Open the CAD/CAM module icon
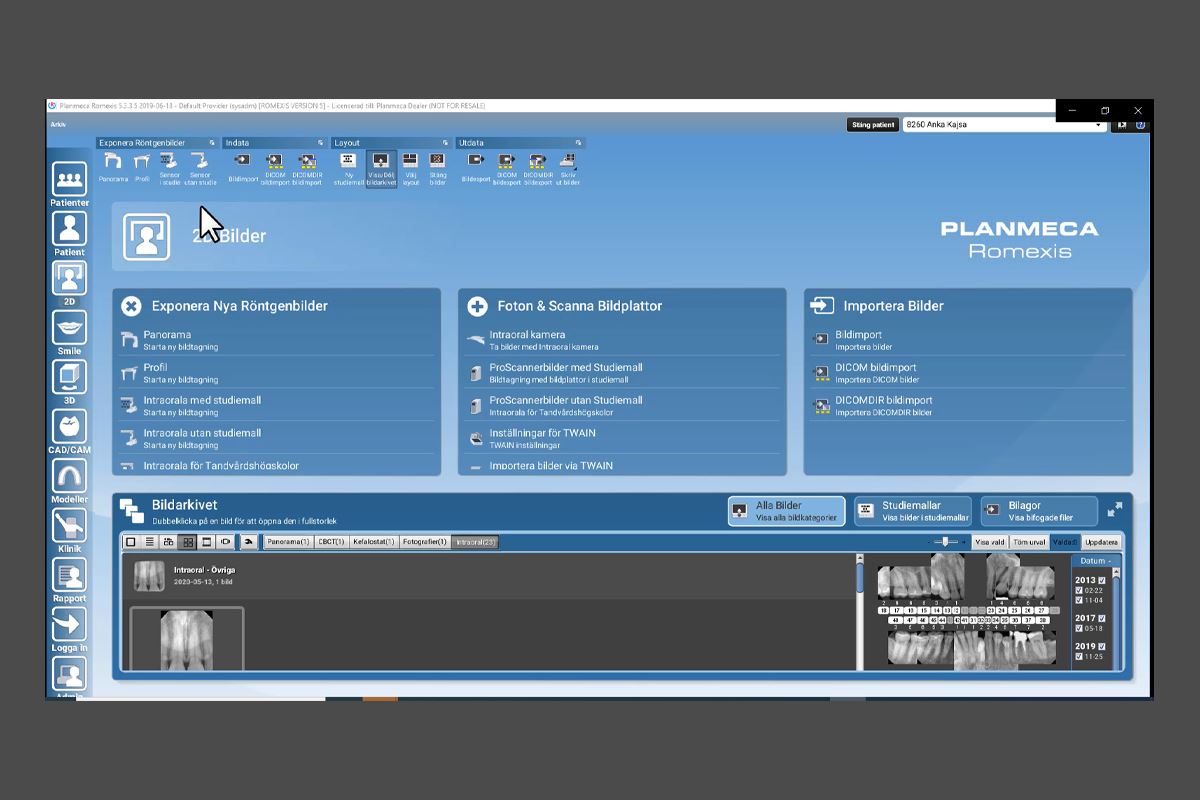Screen dimensions: 1200x800 pyautogui.click(x=70, y=427)
